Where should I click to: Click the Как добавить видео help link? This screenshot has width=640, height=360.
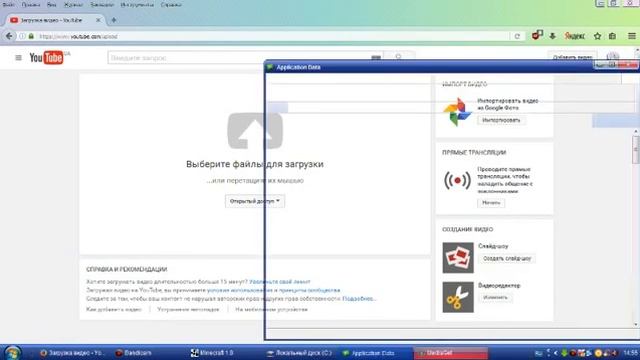click(114, 309)
